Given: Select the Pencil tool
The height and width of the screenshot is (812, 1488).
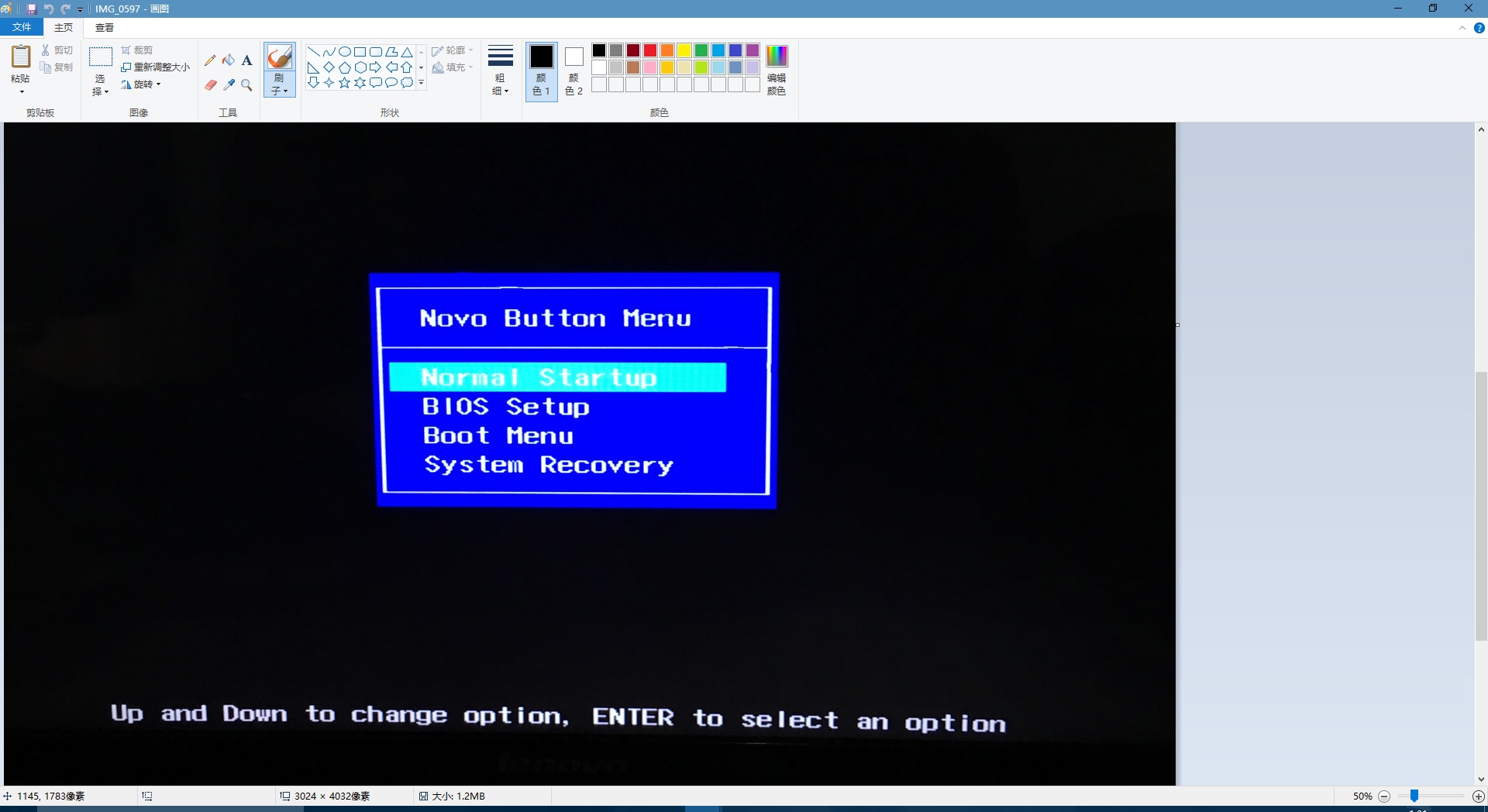Looking at the screenshot, I should coord(210,60).
